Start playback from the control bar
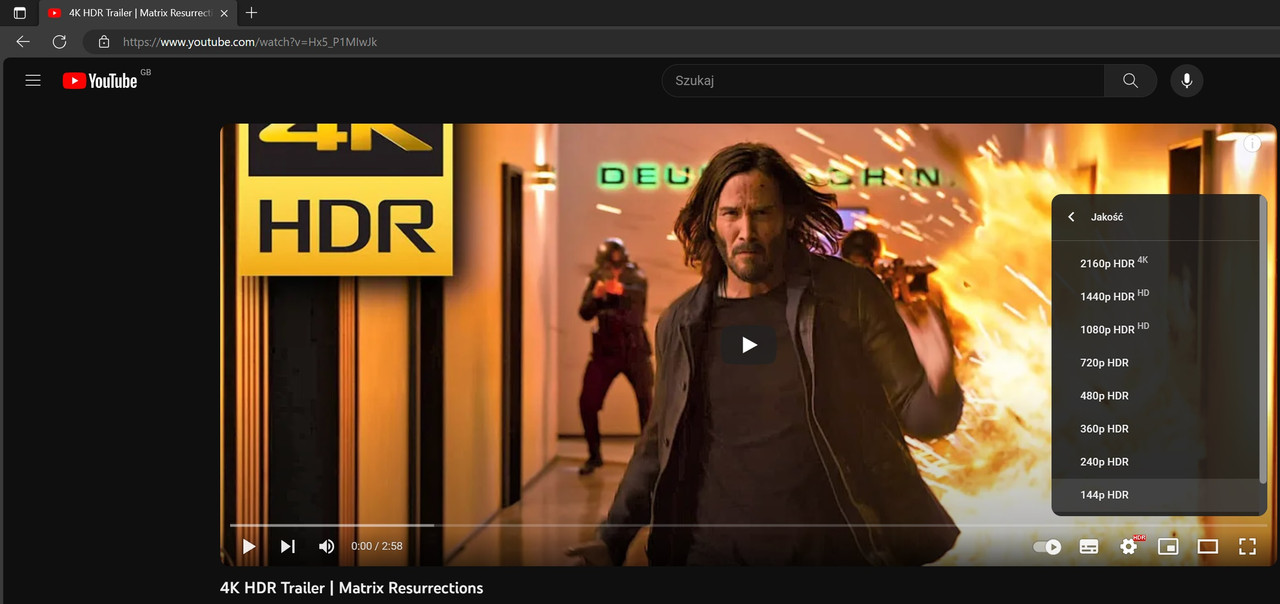Image resolution: width=1280 pixels, height=604 pixels. 249,546
